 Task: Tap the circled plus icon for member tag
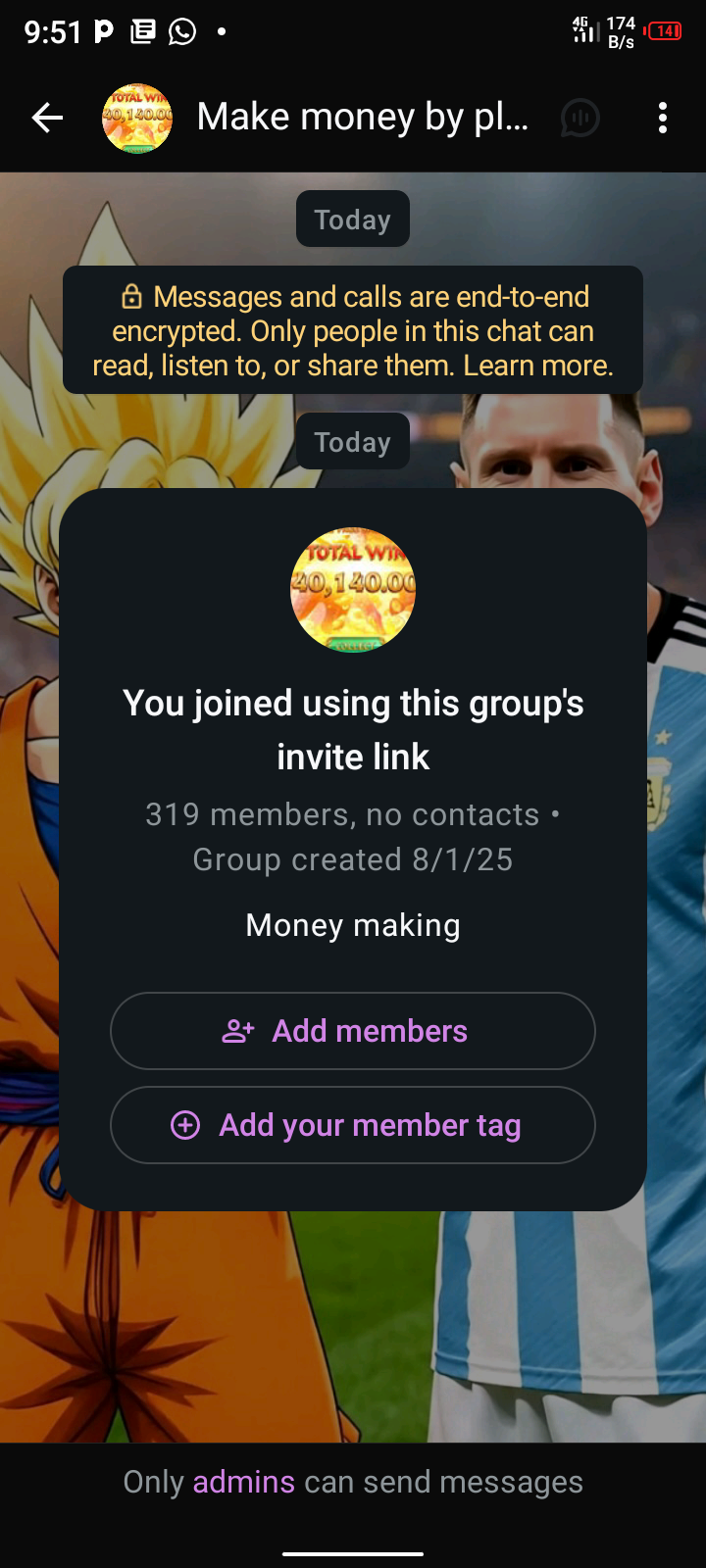coord(185,1125)
